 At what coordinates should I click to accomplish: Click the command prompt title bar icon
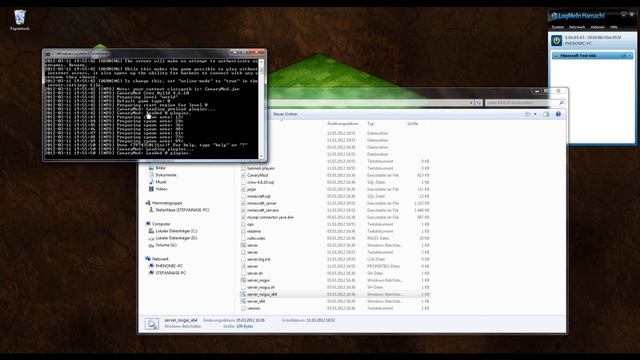(x=48, y=53)
